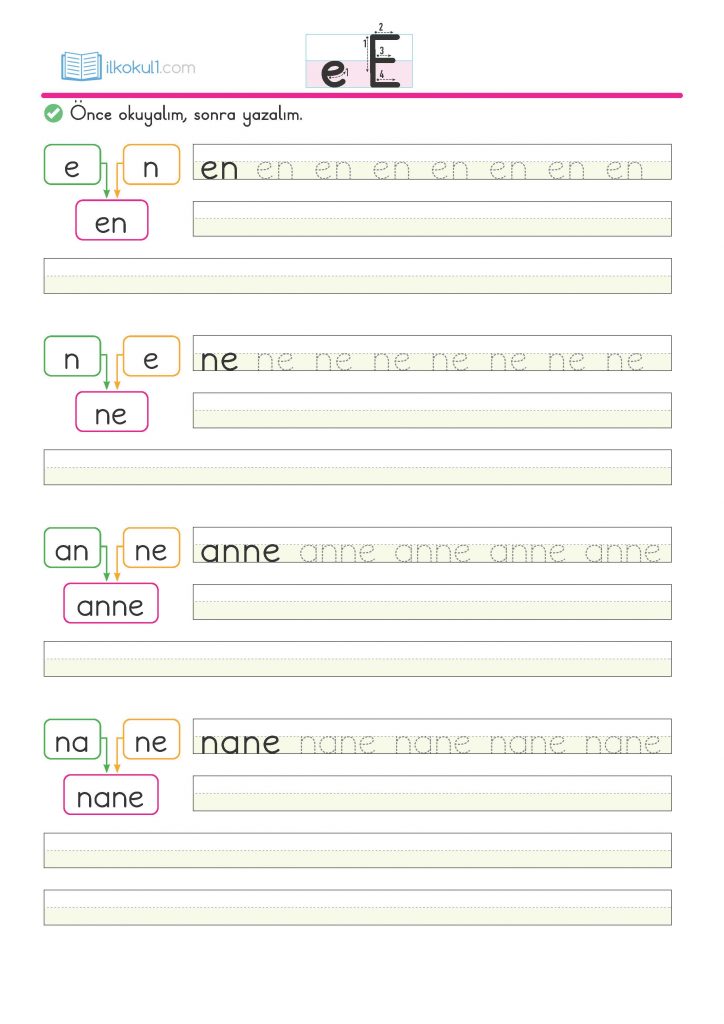
Task: Click the open book logo icon
Action: point(81,67)
